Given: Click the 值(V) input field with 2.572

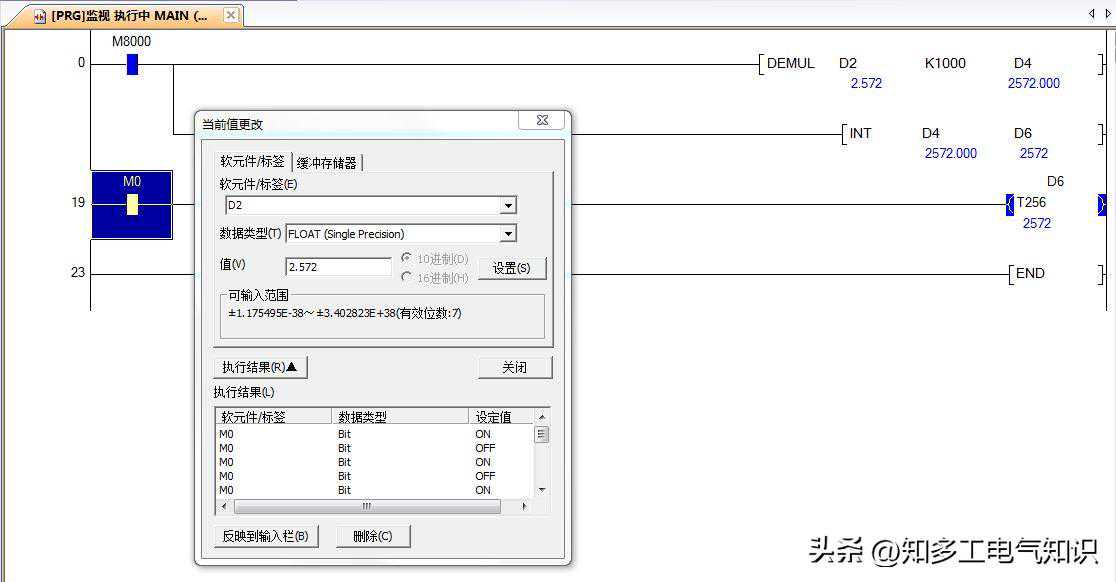Looking at the screenshot, I should [x=338, y=267].
